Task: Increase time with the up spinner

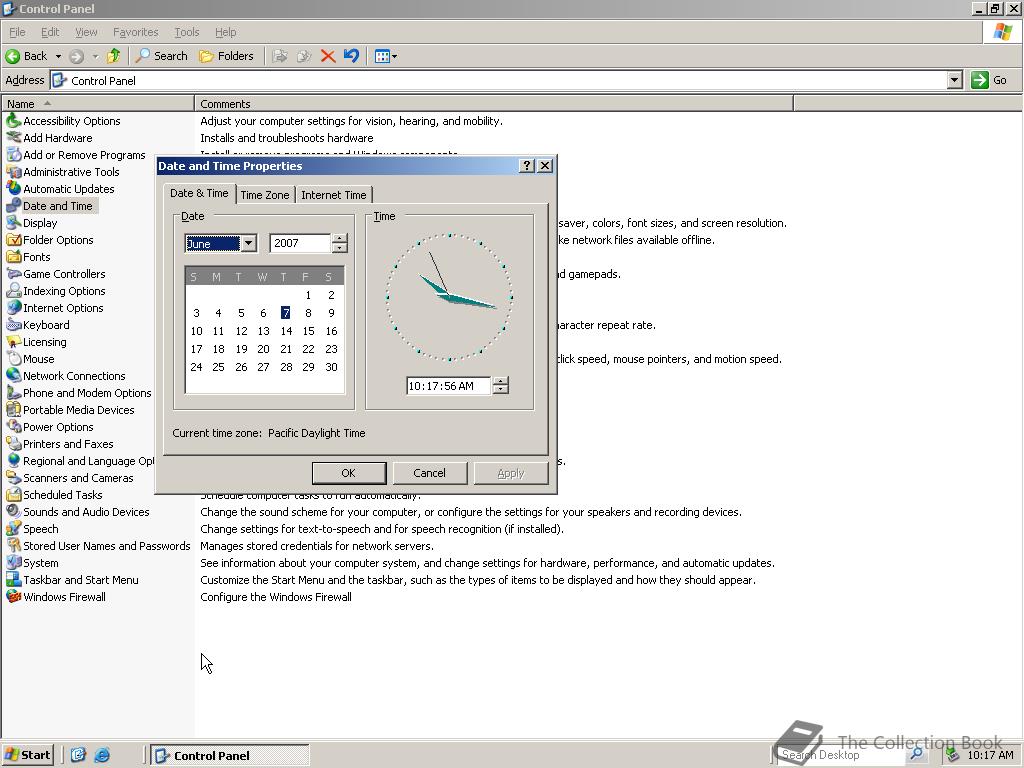Action: tap(500, 381)
